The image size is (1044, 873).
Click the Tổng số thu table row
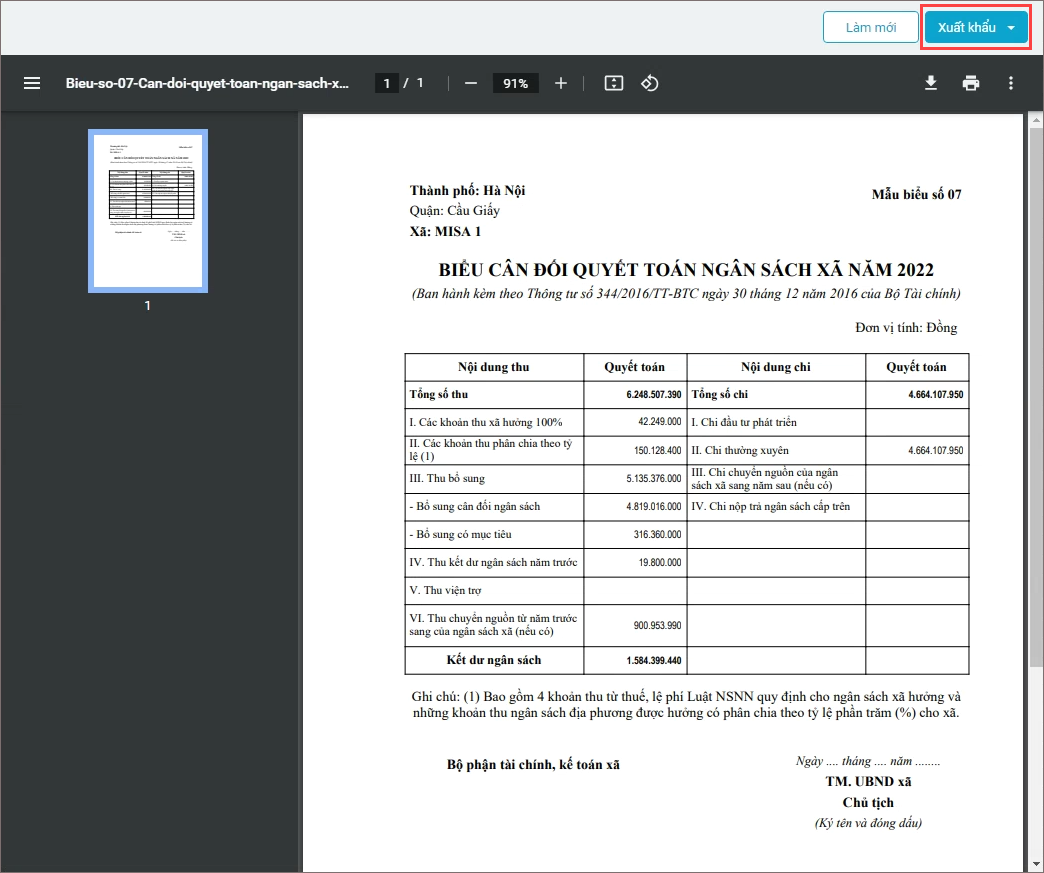coord(686,394)
